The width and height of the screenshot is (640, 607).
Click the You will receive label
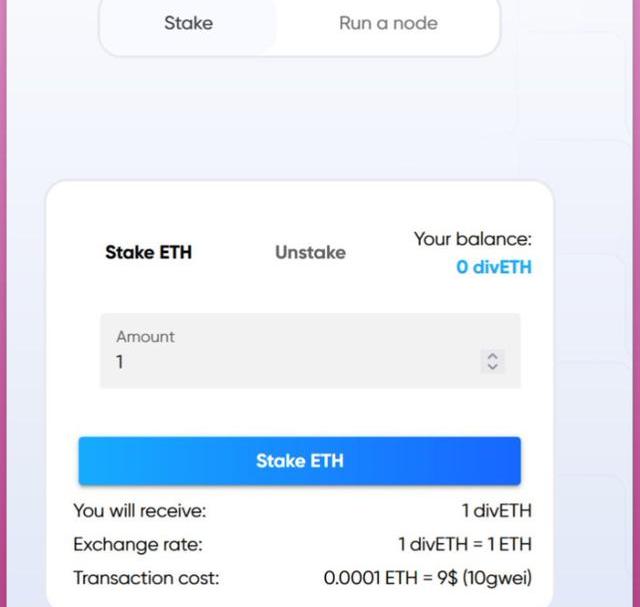140,511
